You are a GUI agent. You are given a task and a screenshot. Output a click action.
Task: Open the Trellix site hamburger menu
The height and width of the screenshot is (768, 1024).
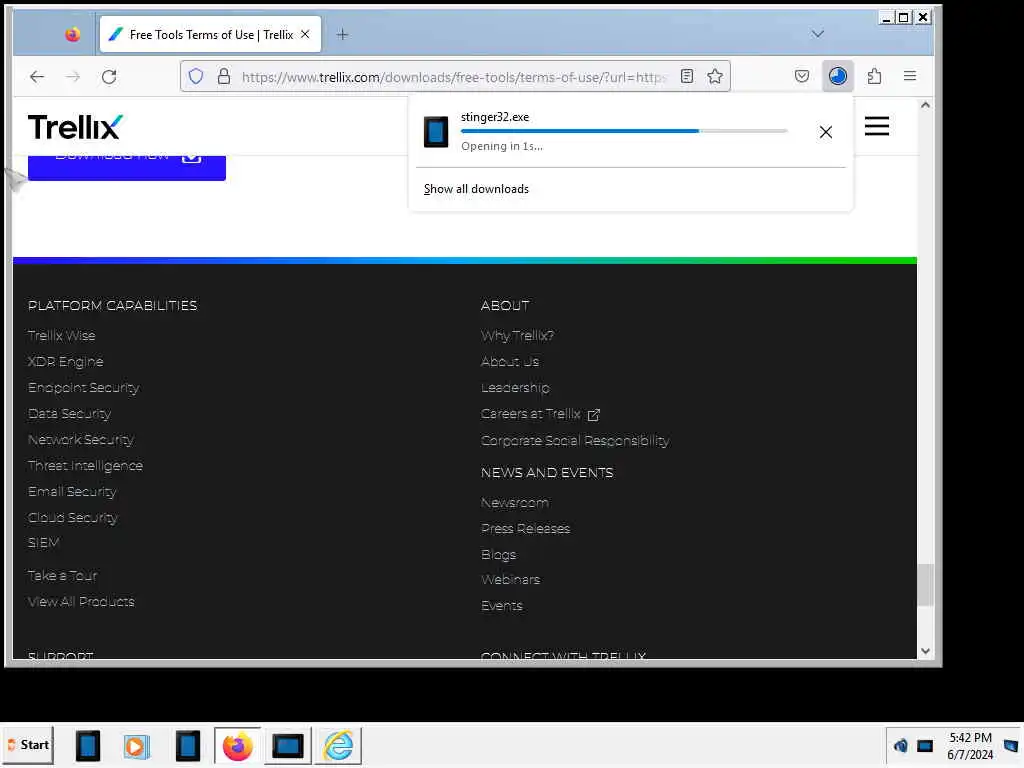pyautogui.click(x=877, y=126)
